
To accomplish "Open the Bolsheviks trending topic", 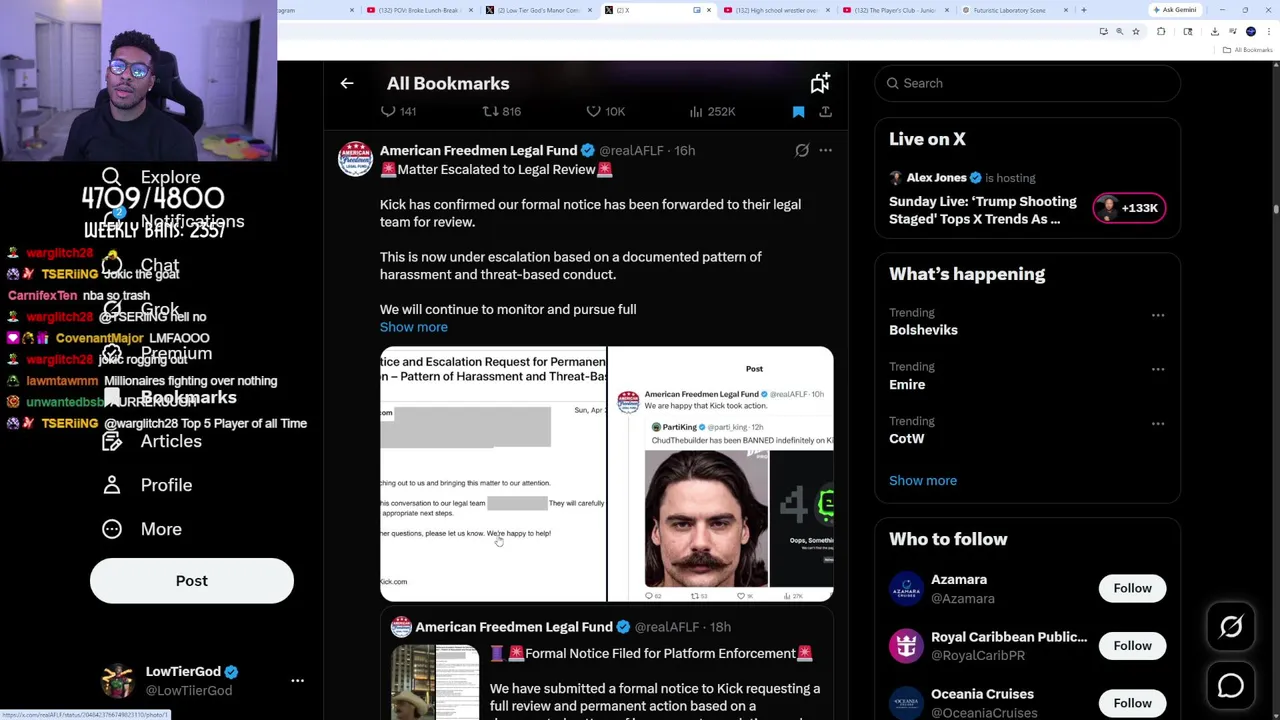I will pos(923,330).
